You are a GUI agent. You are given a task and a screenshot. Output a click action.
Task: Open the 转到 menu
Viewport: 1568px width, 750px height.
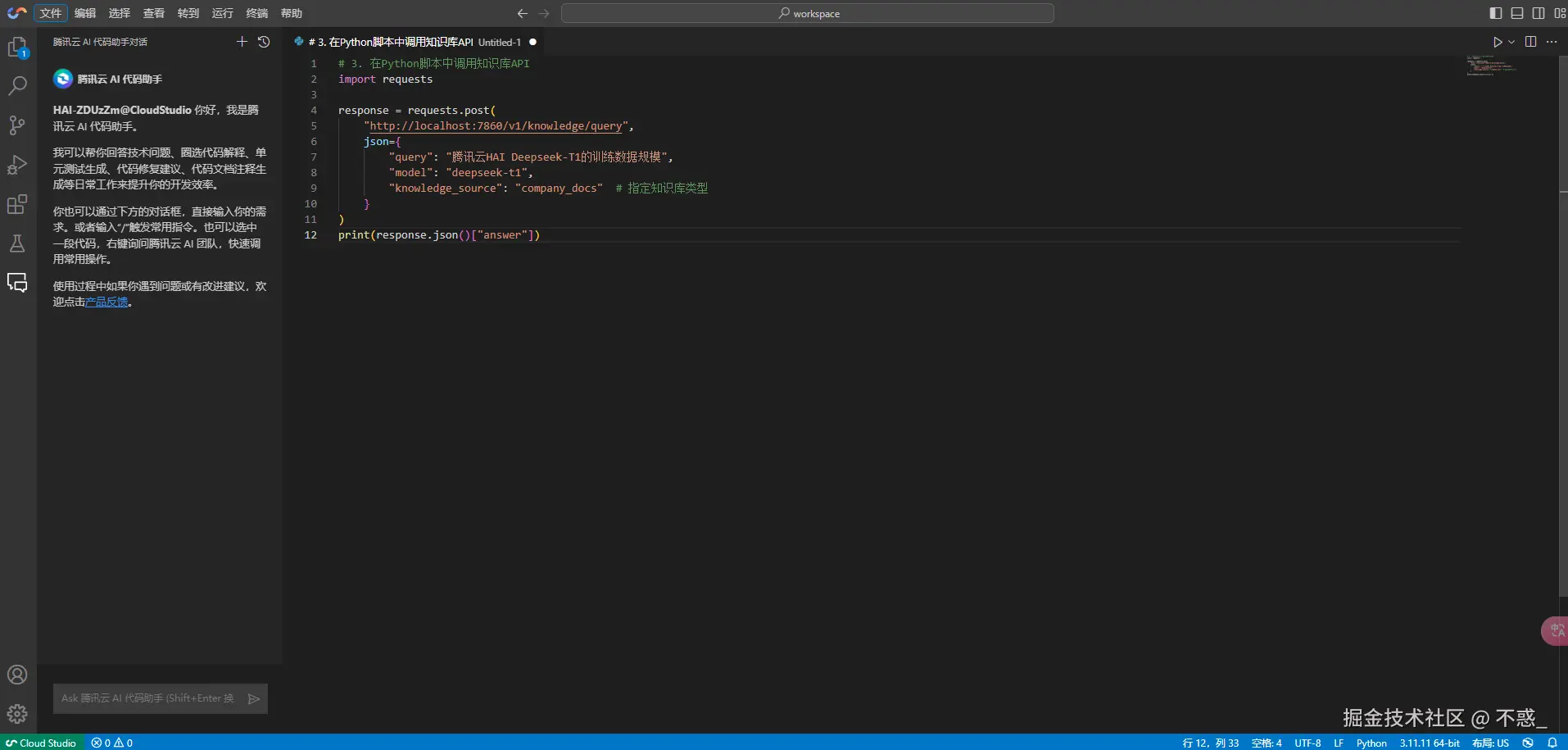[x=188, y=13]
